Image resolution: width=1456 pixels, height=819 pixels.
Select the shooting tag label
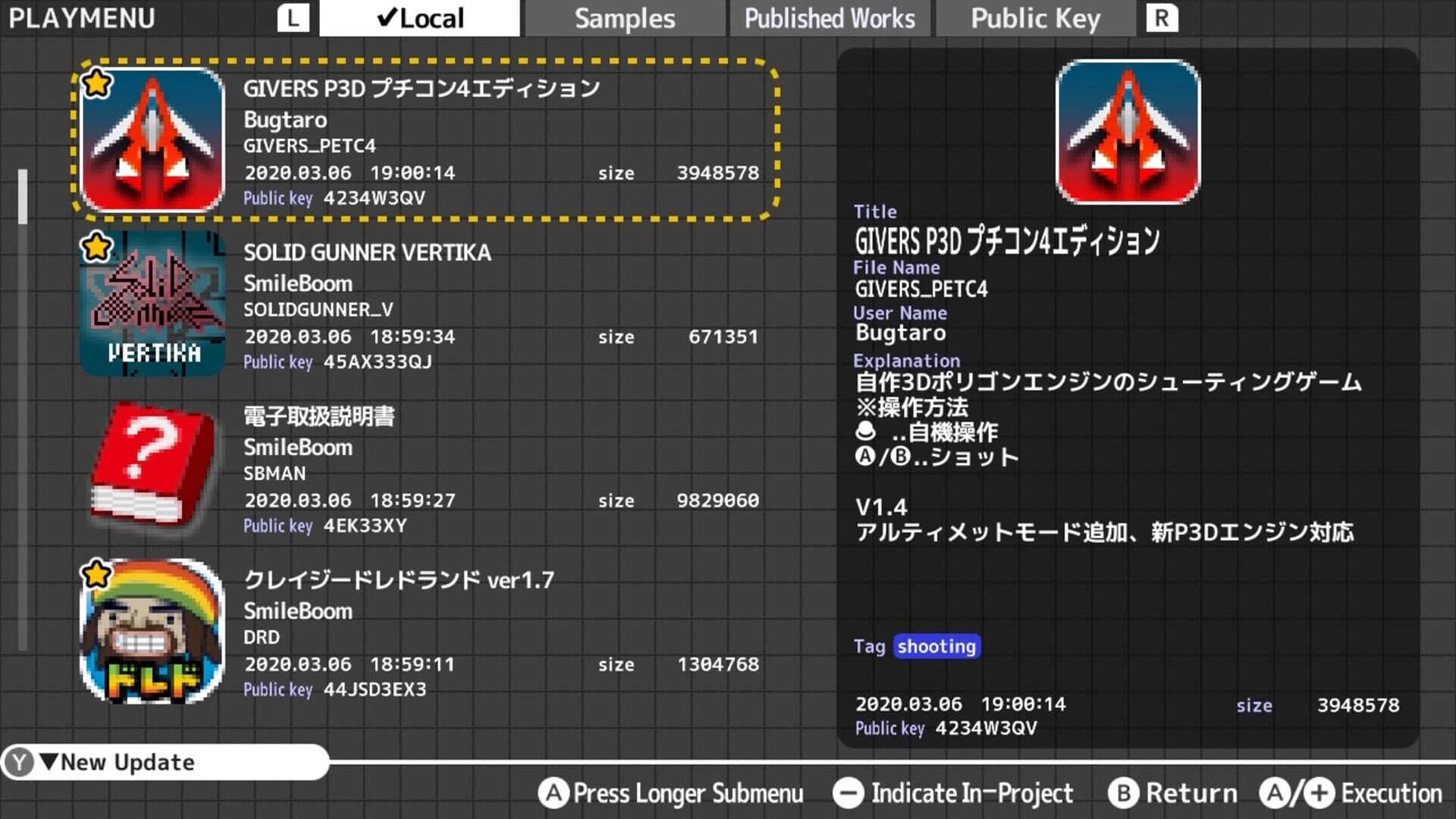pyautogui.click(x=936, y=647)
